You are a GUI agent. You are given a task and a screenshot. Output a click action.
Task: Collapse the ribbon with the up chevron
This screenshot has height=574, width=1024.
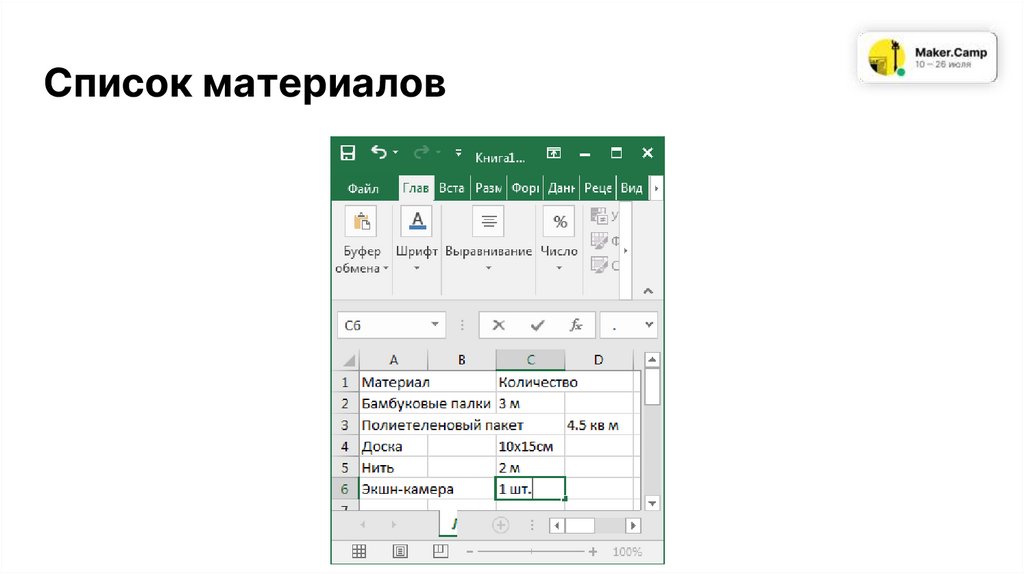(x=647, y=291)
